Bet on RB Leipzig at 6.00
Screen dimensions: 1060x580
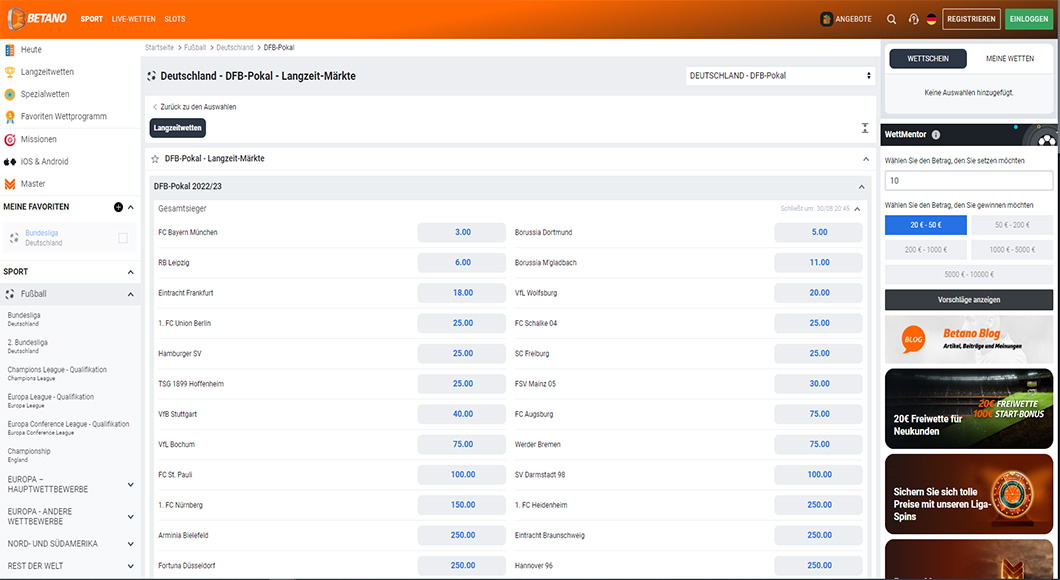click(x=462, y=262)
